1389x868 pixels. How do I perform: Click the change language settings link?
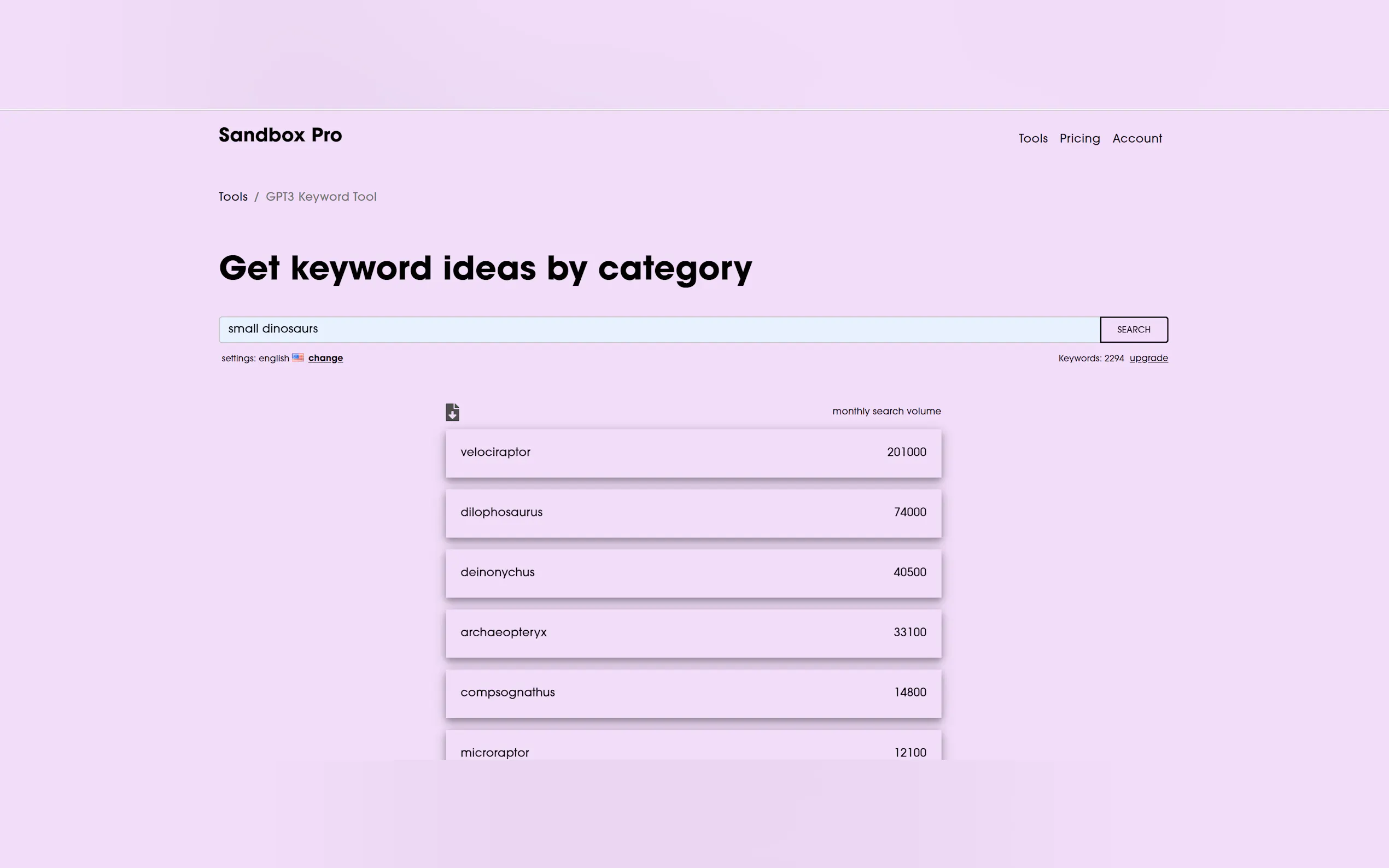[x=325, y=358]
